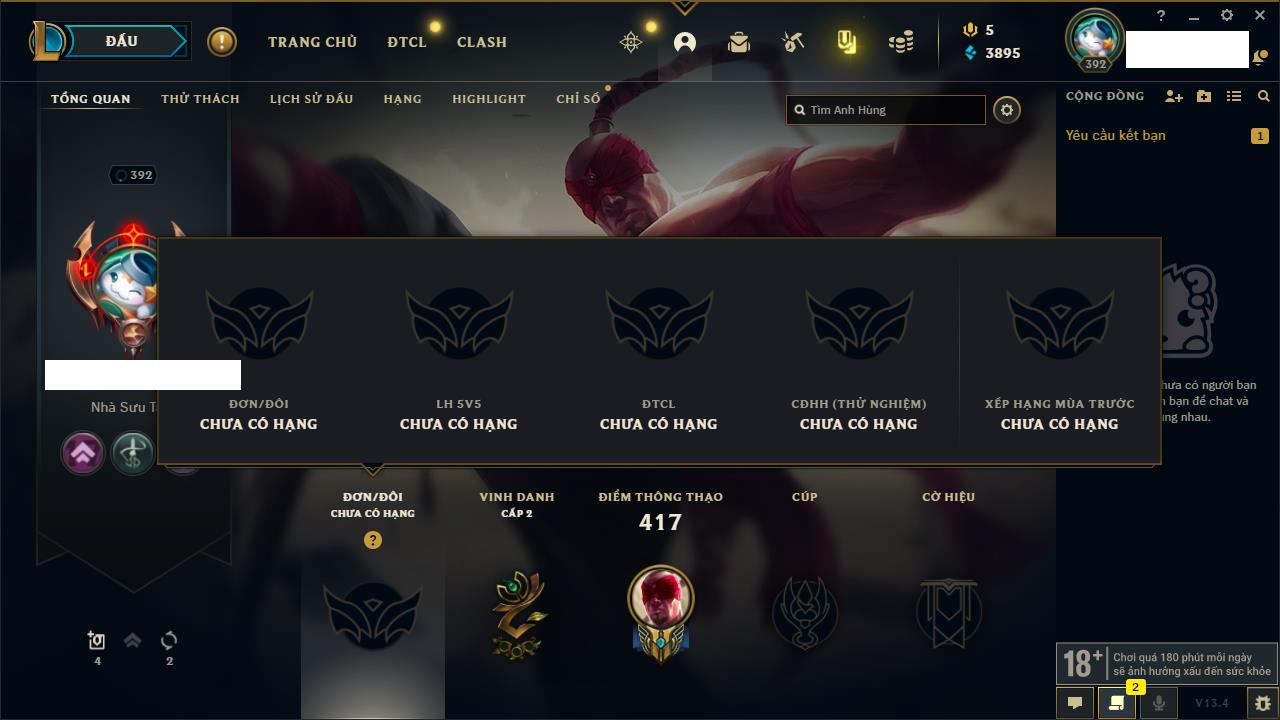Open the Clash crosshair icon in the top bar

tap(631, 42)
